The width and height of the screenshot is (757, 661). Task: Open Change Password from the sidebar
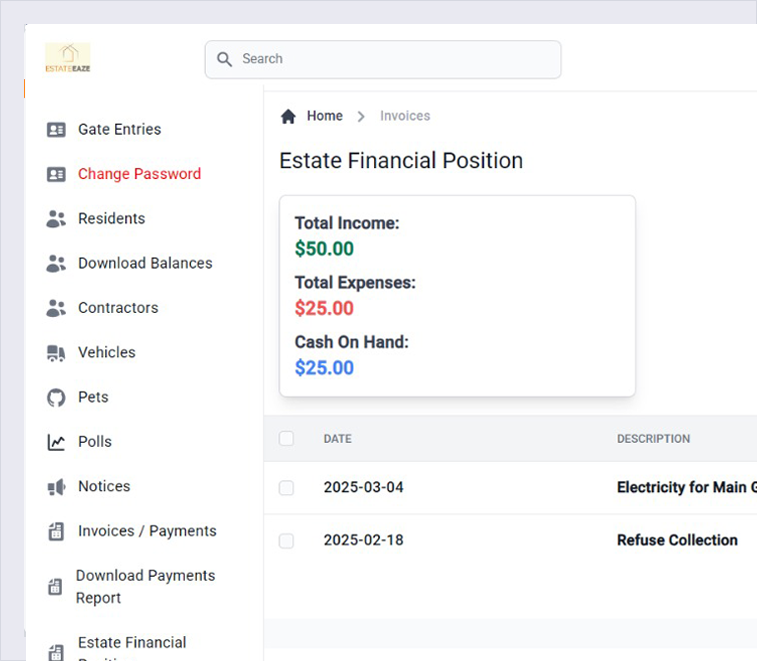coord(139,174)
